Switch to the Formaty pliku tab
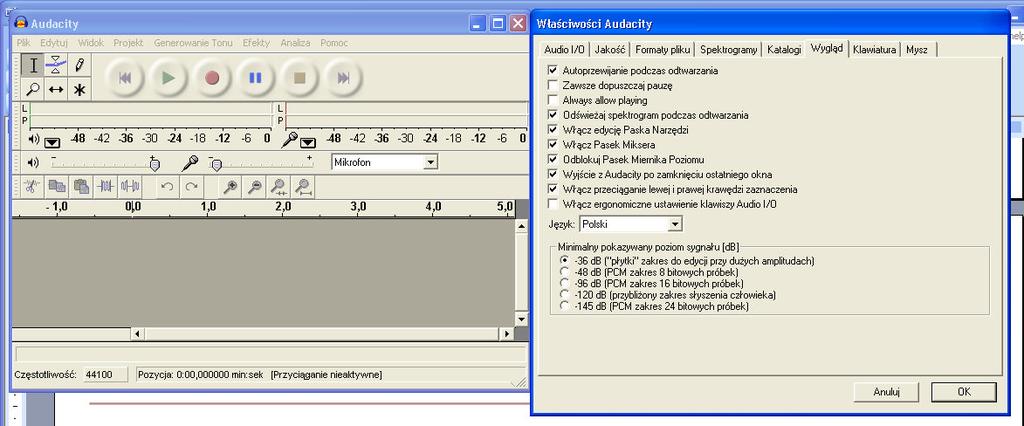The width and height of the screenshot is (1024, 426). point(662,50)
